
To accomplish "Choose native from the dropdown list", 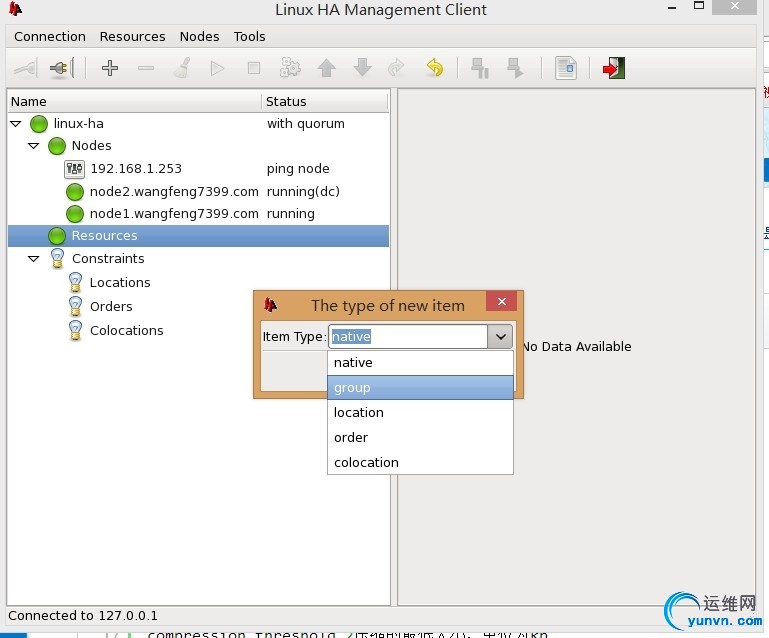I will tap(420, 363).
